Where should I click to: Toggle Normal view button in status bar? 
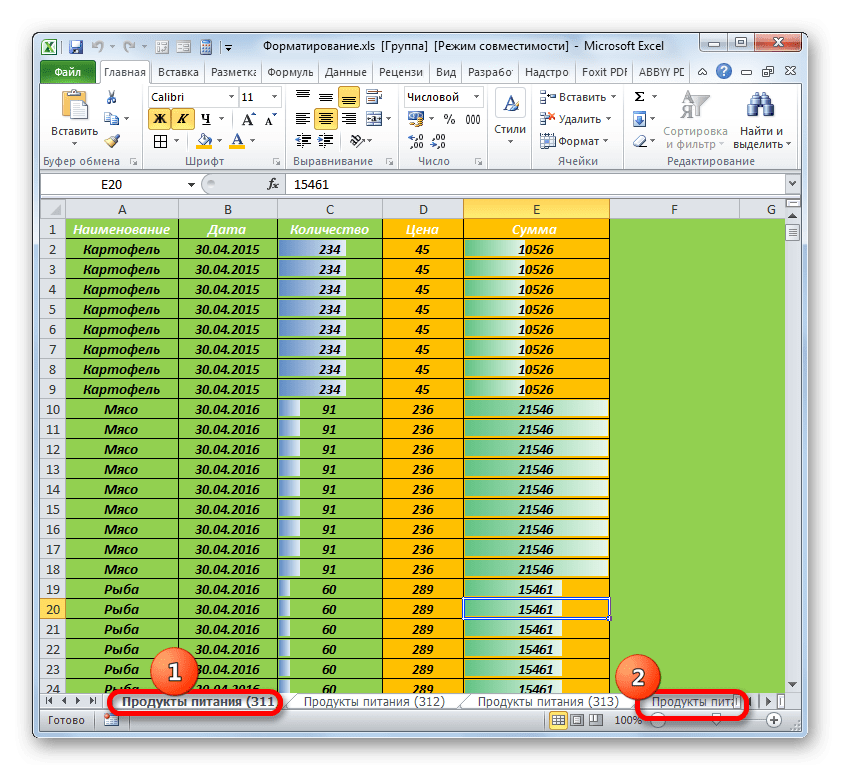click(x=558, y=720)
